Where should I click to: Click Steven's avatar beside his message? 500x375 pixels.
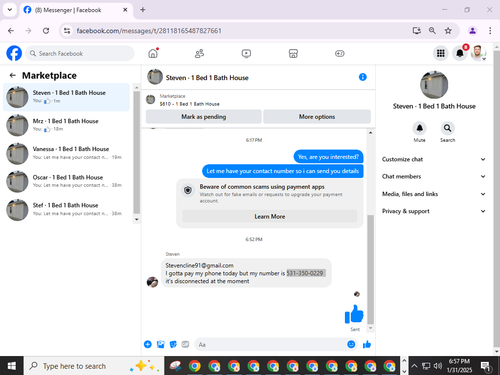coord(152,282)
